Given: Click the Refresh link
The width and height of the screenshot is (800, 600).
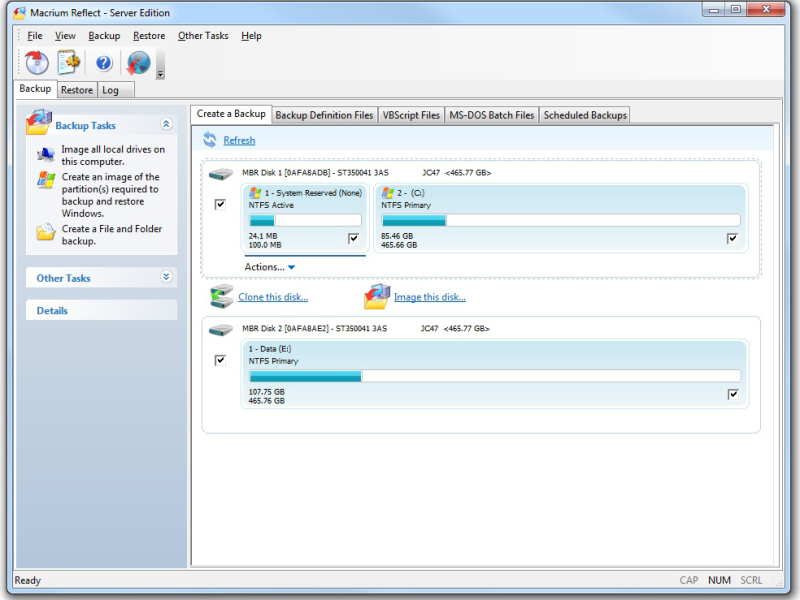Looking at the screenshot, I should (x=239, y=140).
